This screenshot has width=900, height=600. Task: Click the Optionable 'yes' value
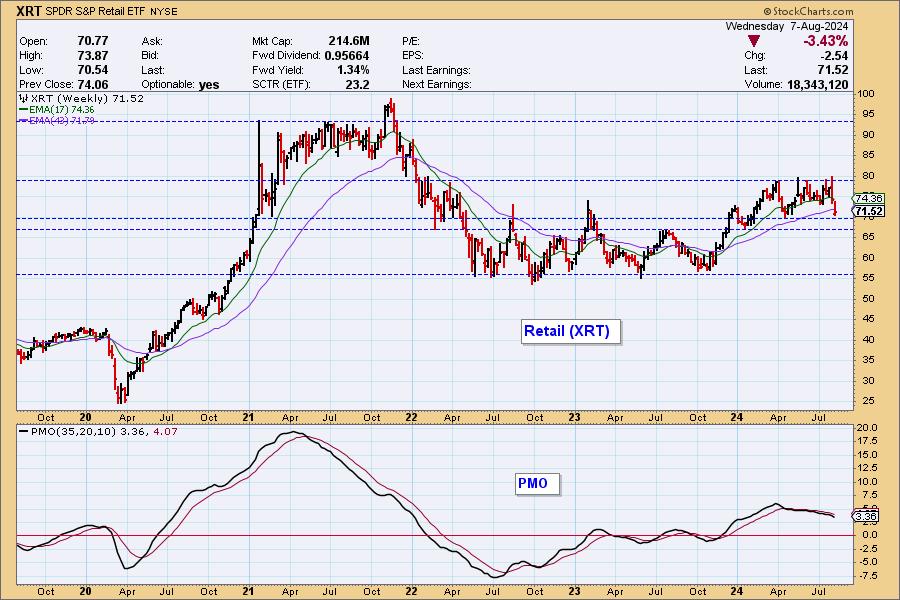209,85
